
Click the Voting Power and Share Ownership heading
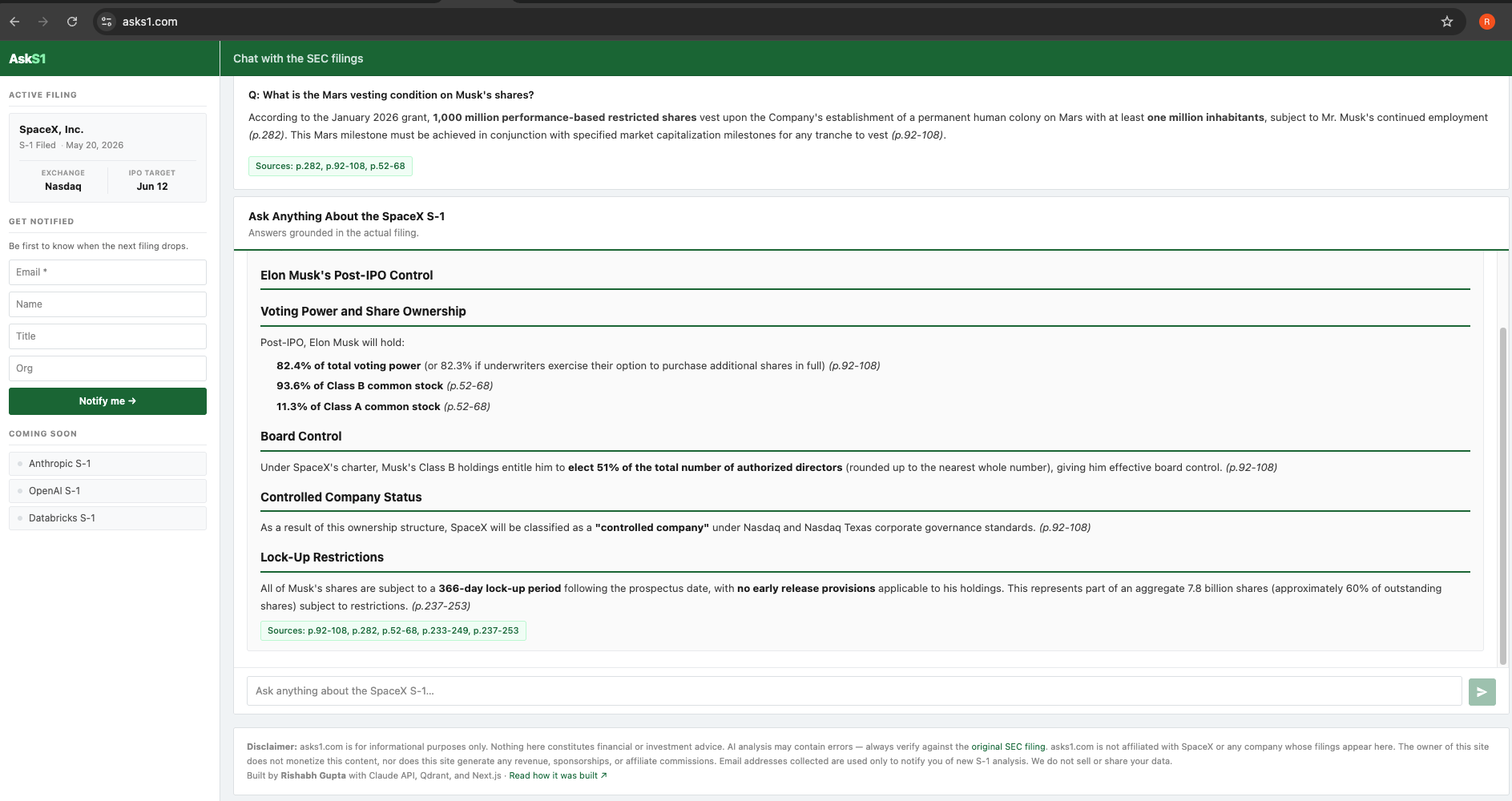[363, 312]
